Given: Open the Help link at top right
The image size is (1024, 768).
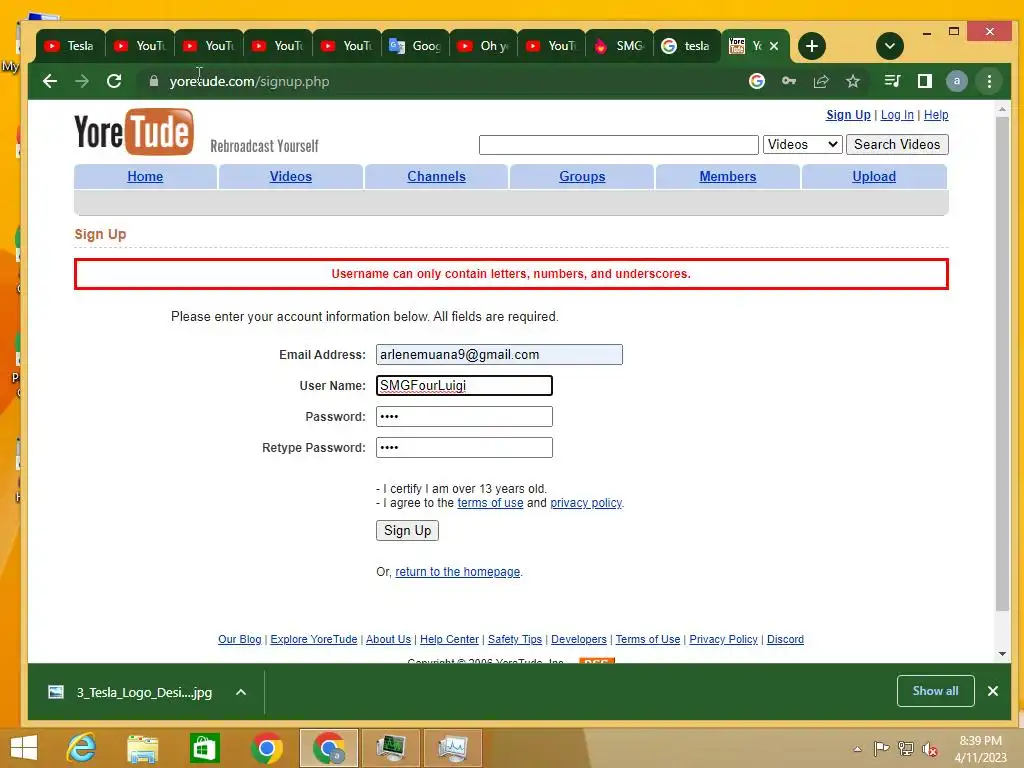Looking at the screenshot, I should tap(935, 115).
